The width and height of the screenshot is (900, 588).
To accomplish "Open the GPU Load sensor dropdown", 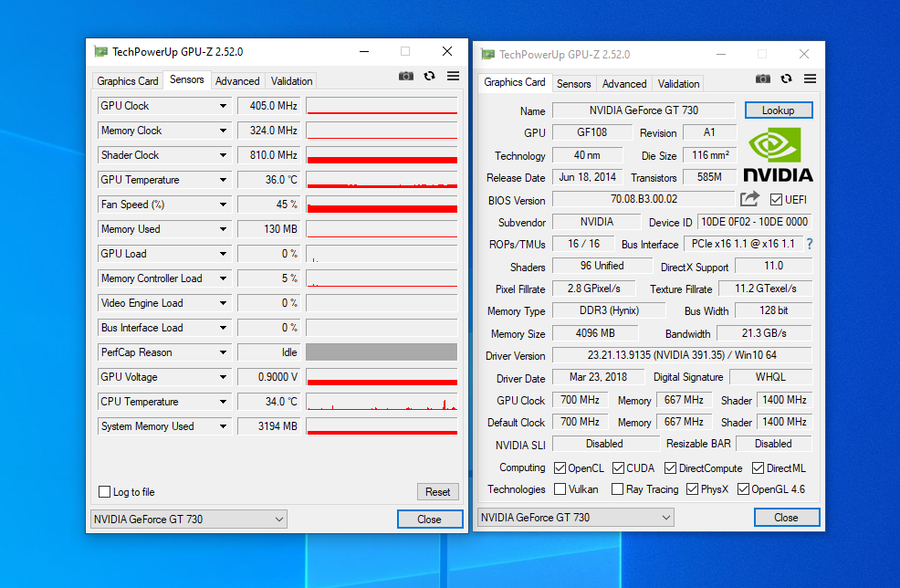I will click(223, 254).
